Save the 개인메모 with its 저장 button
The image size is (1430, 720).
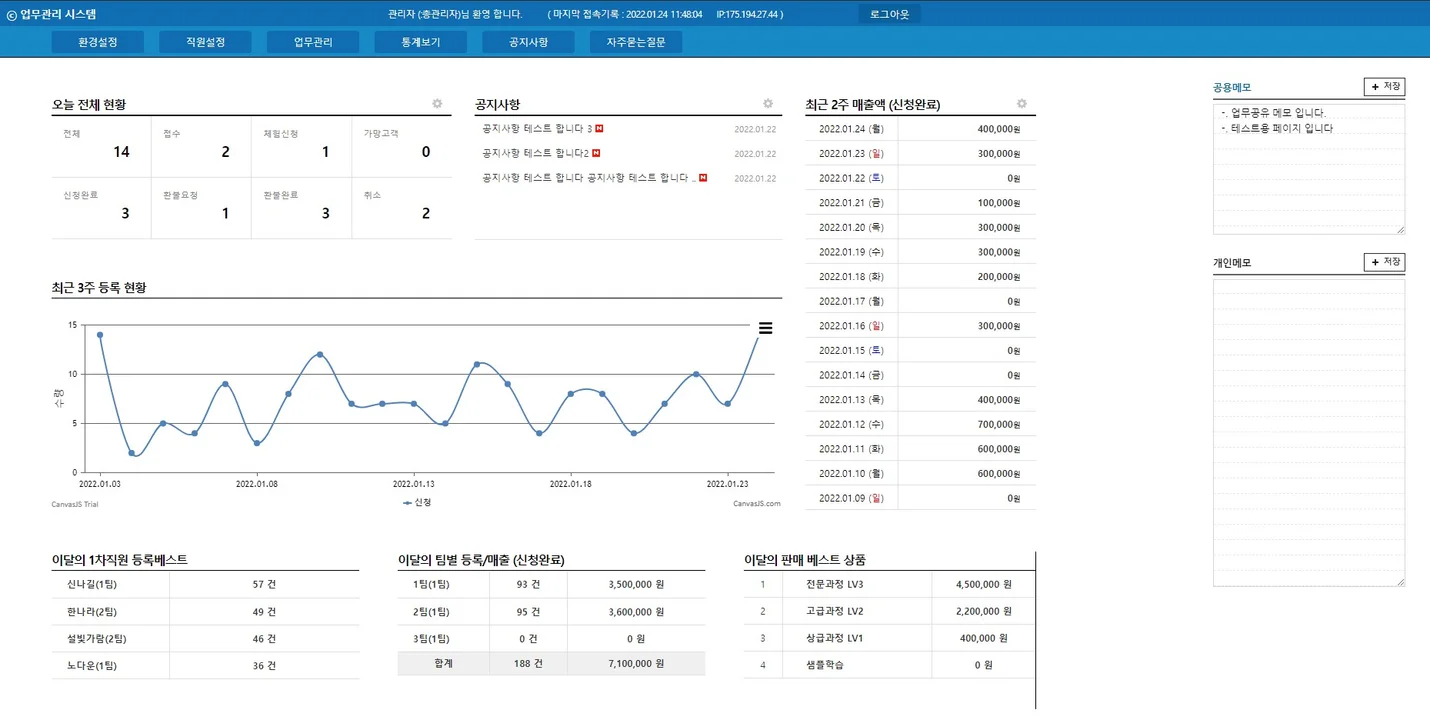click(1385, 262)
